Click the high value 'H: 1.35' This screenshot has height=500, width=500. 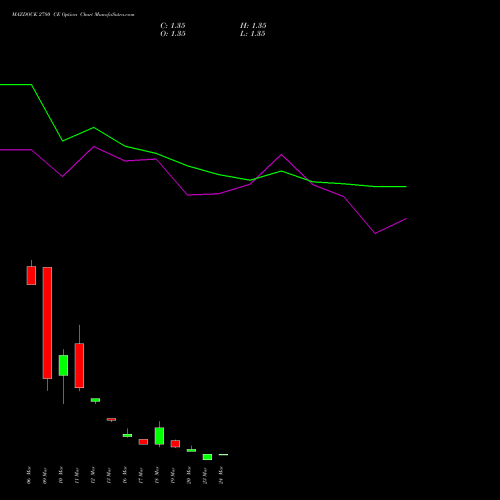click(x=253, y=26)
